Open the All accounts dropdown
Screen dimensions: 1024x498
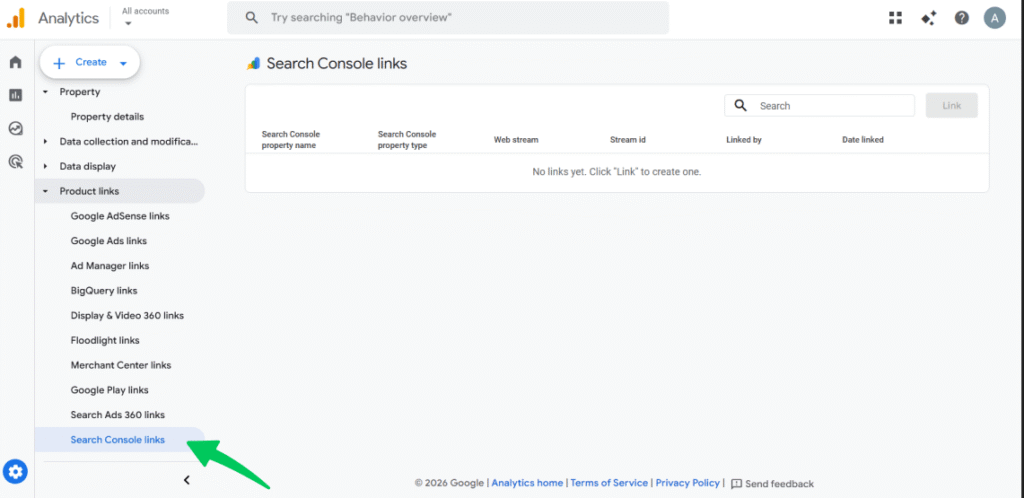(x=146, y=17)
